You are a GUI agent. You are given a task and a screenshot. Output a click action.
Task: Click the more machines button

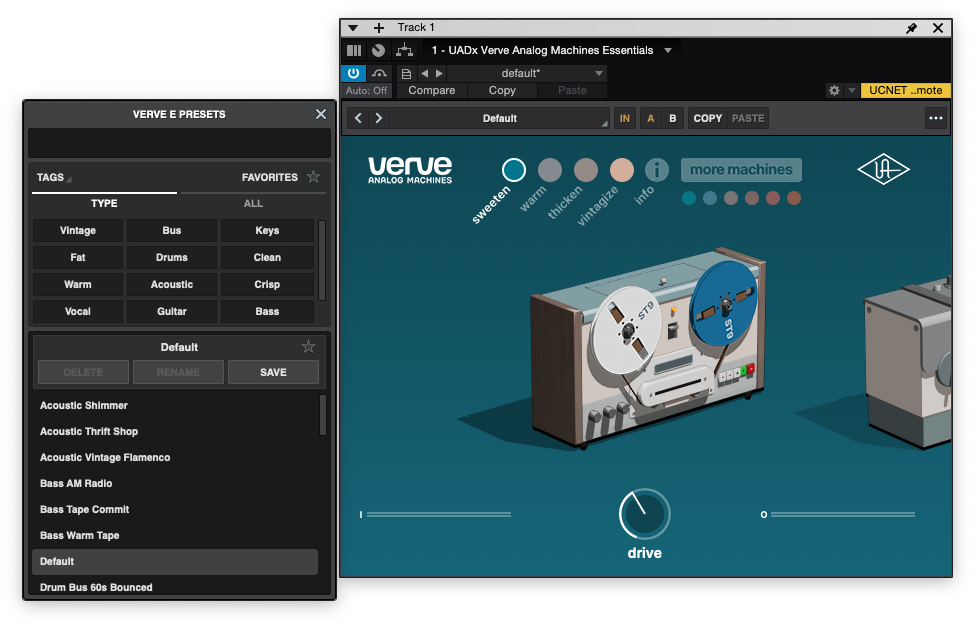(x=741, y=170)
